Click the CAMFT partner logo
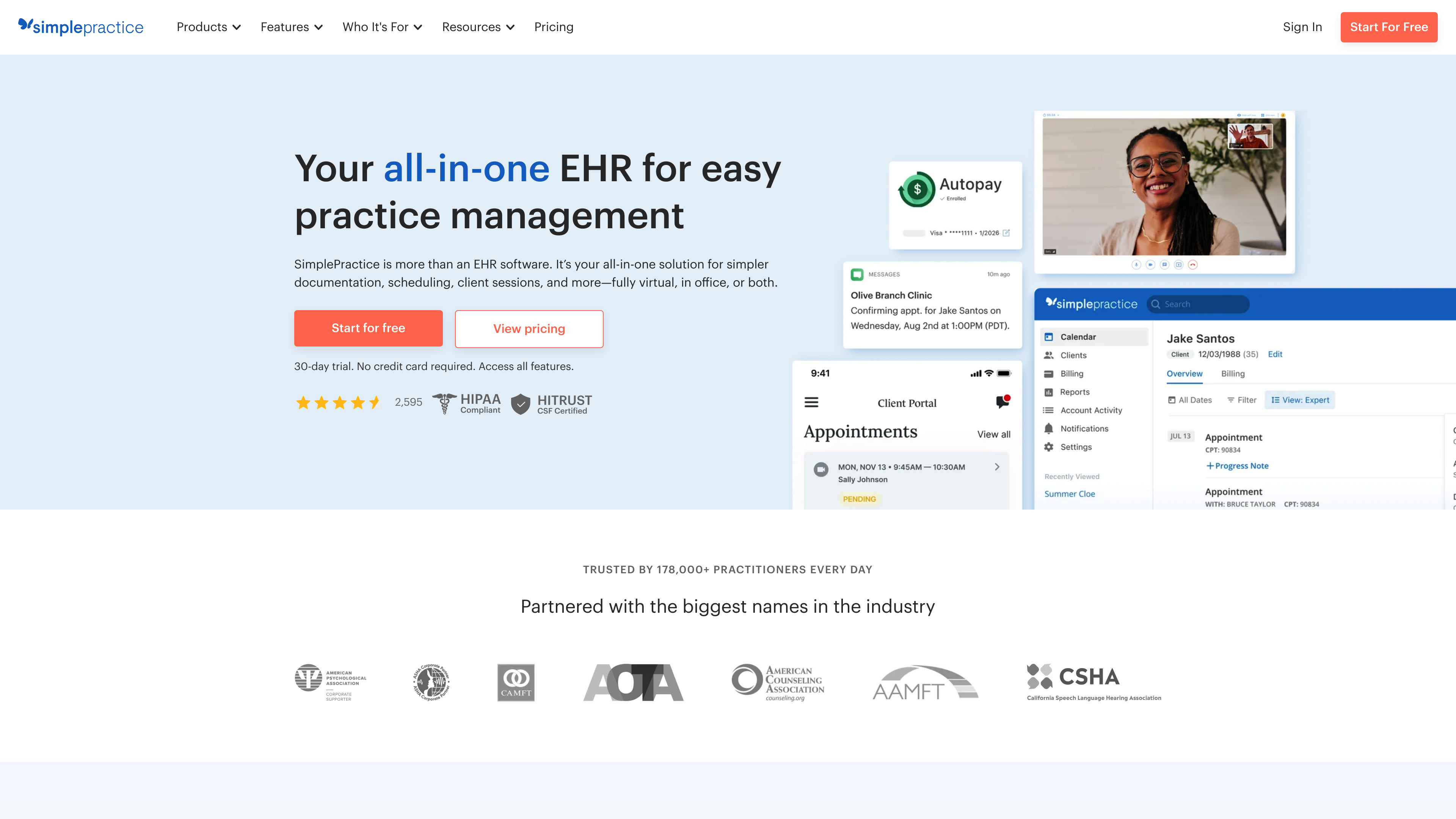The image size is (1456, 819). pos(516,682)
